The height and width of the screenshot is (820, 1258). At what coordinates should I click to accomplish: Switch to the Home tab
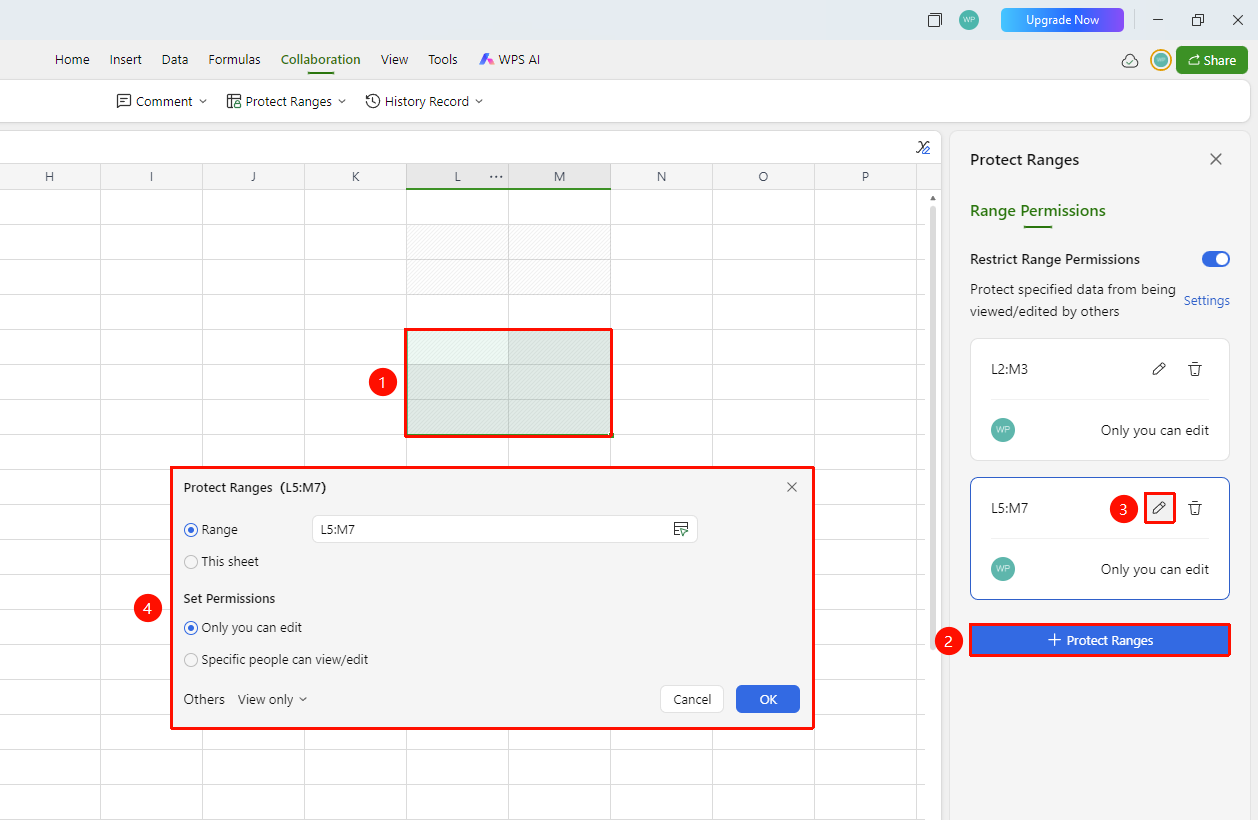[x=72, y=60]
